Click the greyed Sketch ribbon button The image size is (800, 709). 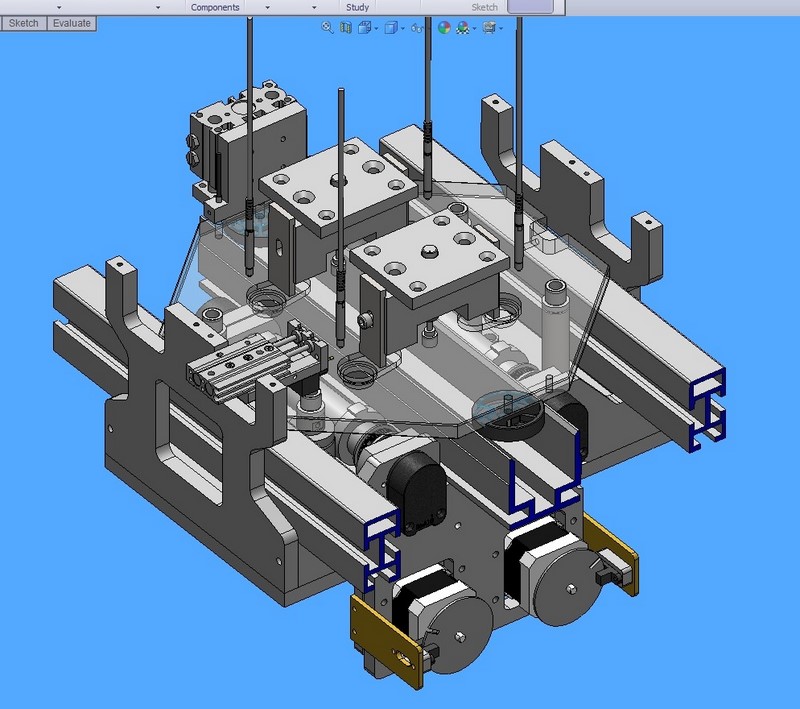(x=484, y=7)
